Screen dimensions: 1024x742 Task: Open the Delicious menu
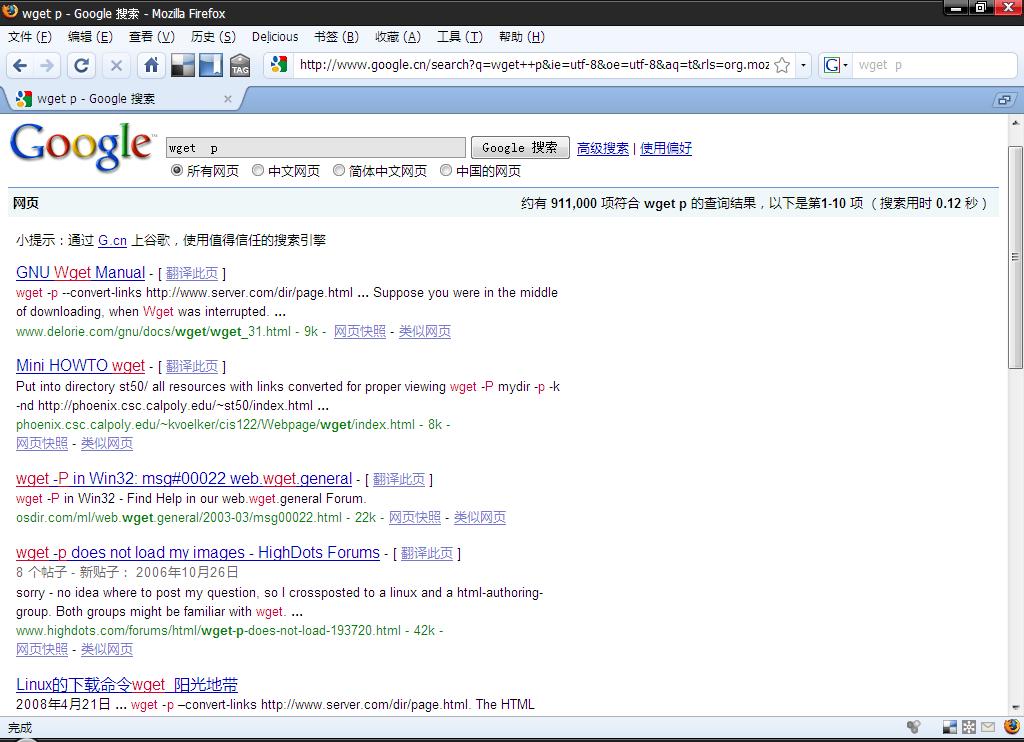coord(275,37)
